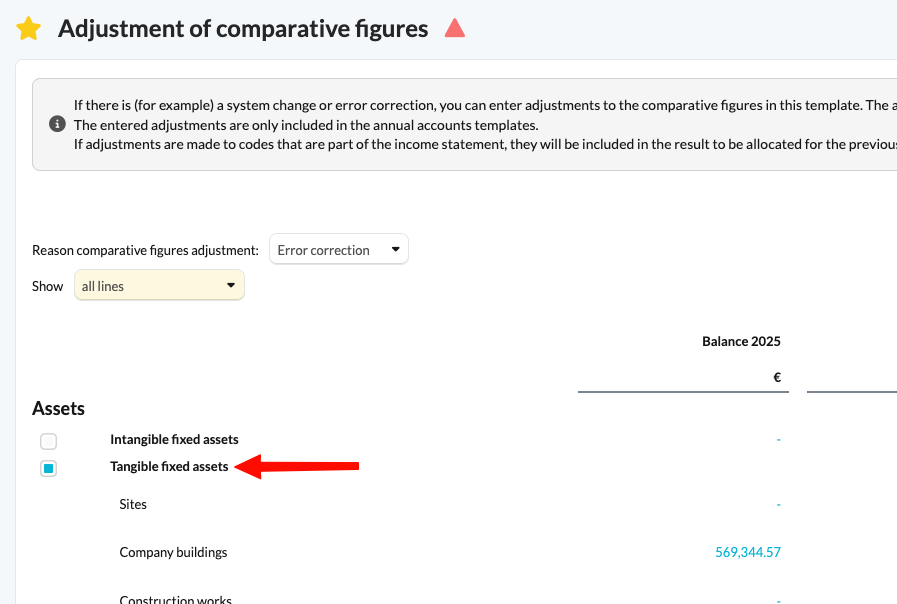Toggle the Intangible fixed assets checkbox
897x604 pixels.
[x=49, y=441]
